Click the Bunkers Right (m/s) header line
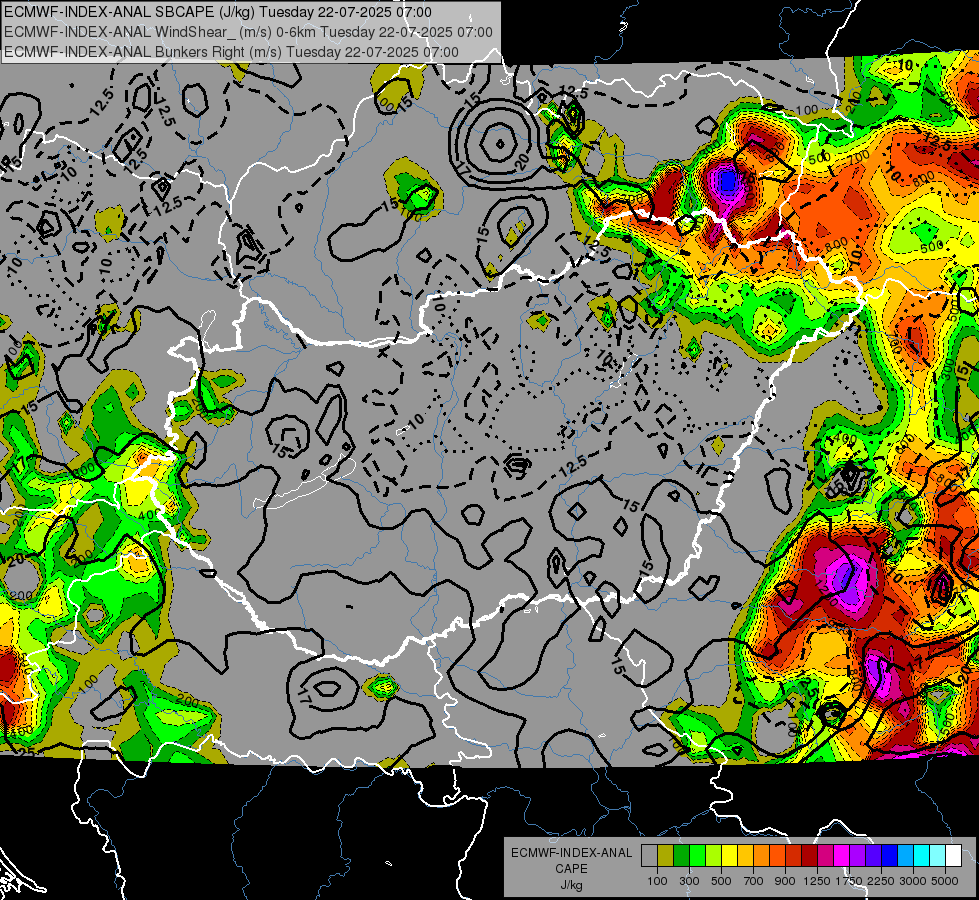Screen dimensions: 979x900 point(231,52)
